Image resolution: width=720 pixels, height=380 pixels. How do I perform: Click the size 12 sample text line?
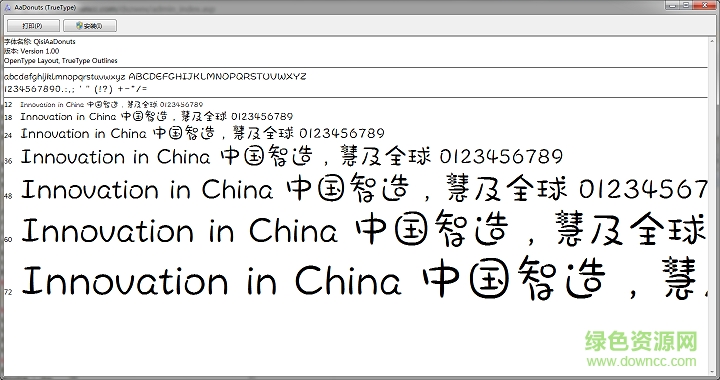[112, 105]
